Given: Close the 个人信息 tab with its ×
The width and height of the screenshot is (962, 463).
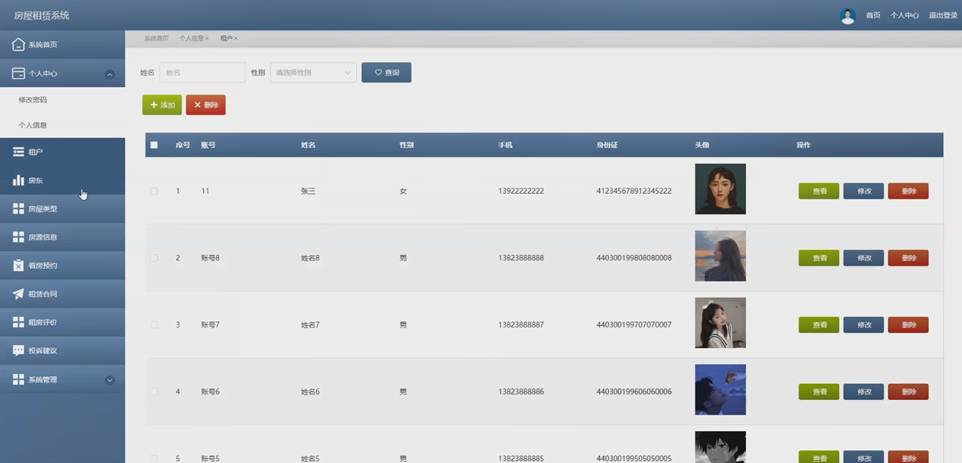Looking at the screenshot, I should pyautogui.click(x=207, y=39).
